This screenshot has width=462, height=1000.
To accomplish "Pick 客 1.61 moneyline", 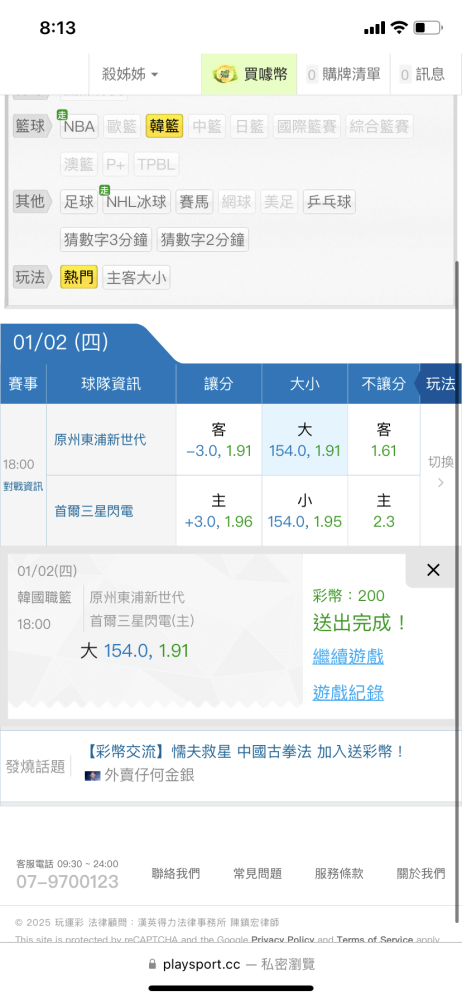I will coord(384,439).
